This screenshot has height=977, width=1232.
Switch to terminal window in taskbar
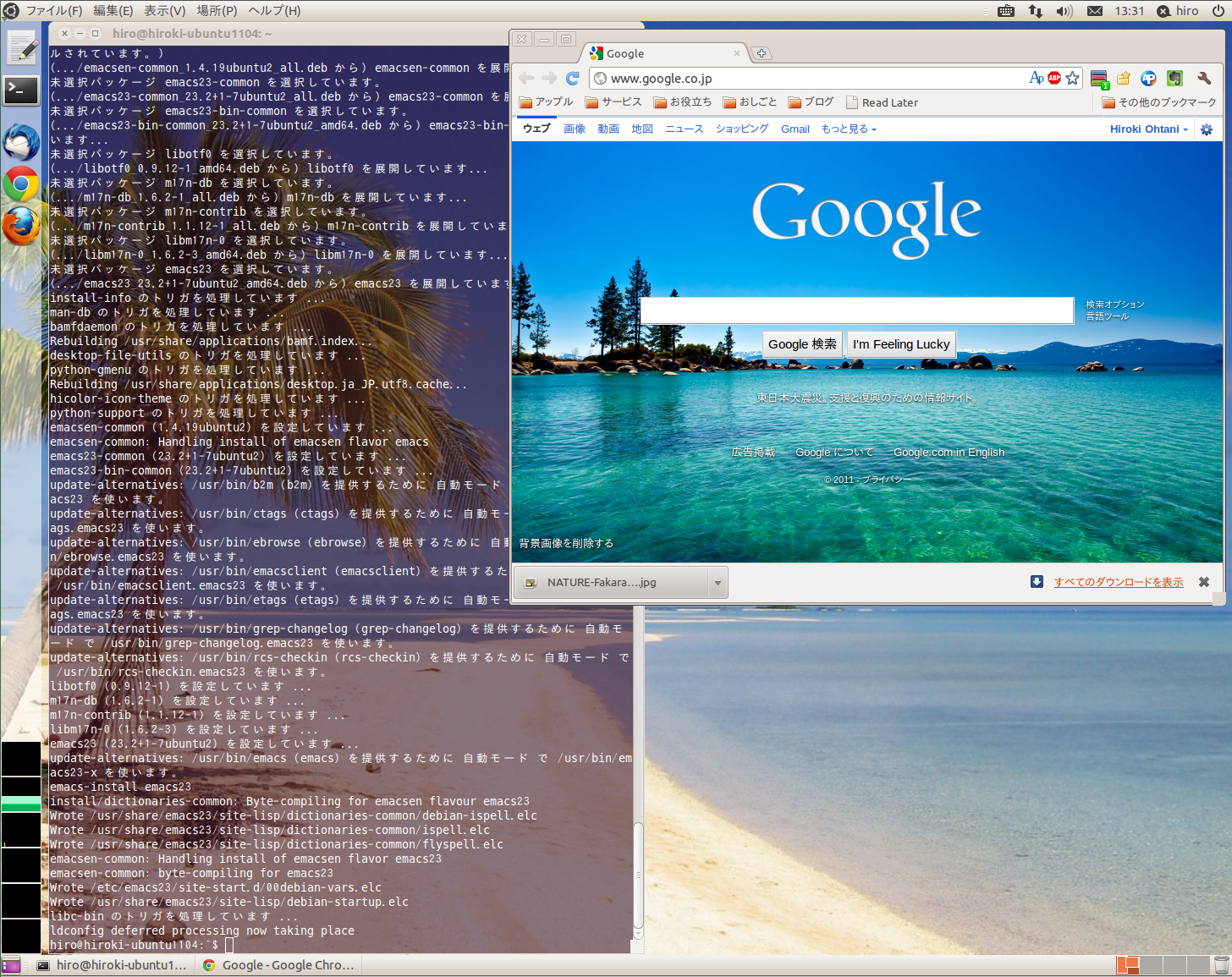pyautogui.click(x=112, y=965)
